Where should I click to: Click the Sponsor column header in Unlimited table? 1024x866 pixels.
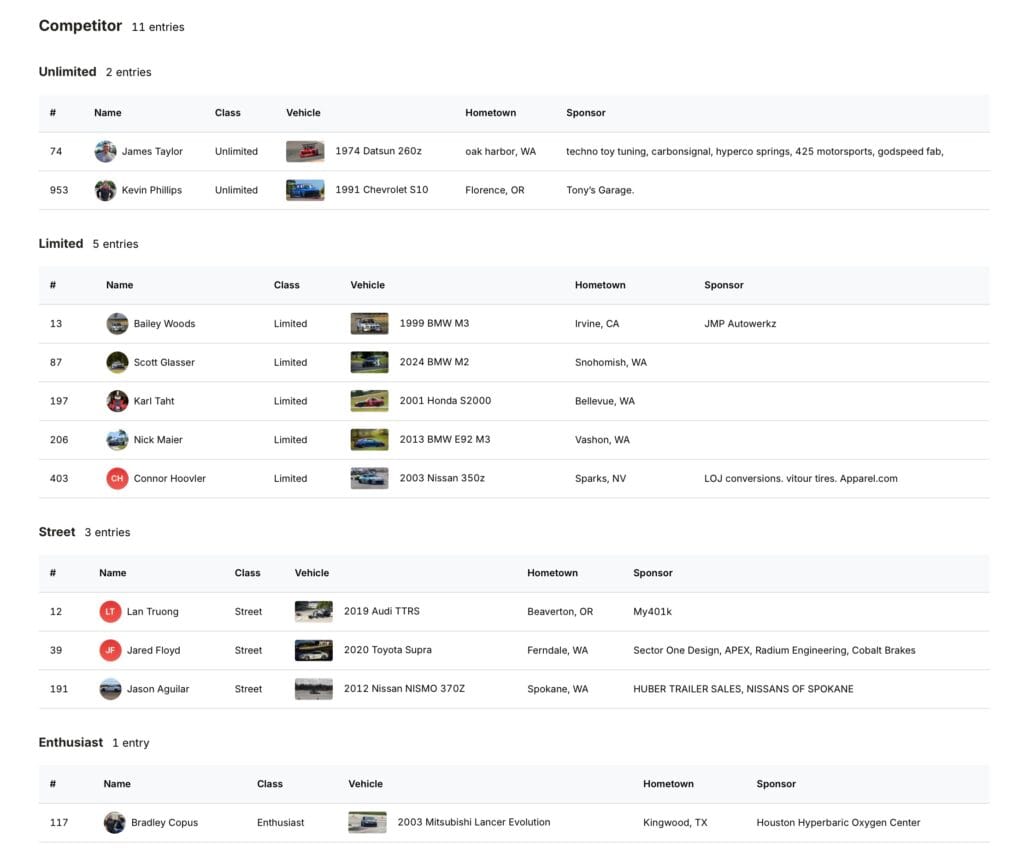(586, 113)
